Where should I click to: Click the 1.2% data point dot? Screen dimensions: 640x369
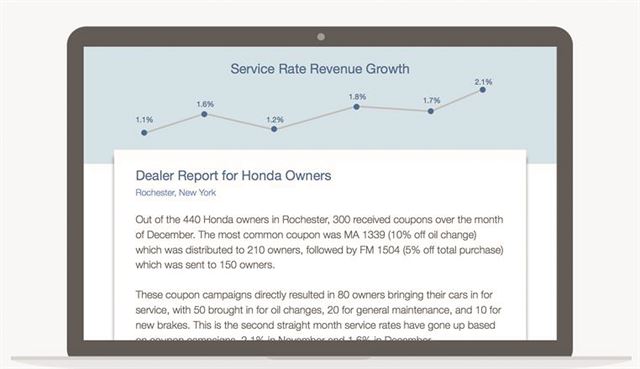[274, 129]
